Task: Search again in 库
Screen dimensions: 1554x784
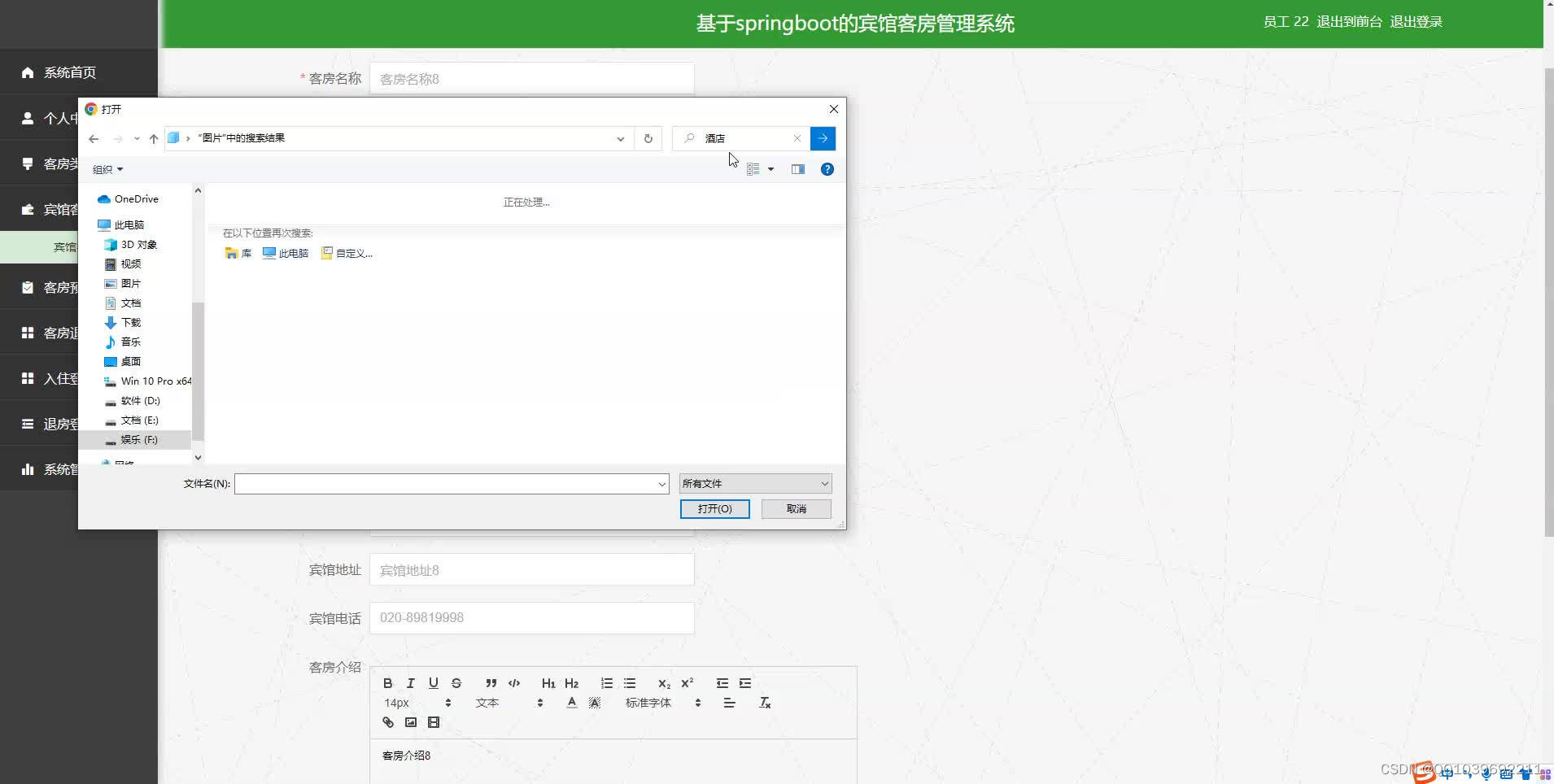Action: click(238, 253)
